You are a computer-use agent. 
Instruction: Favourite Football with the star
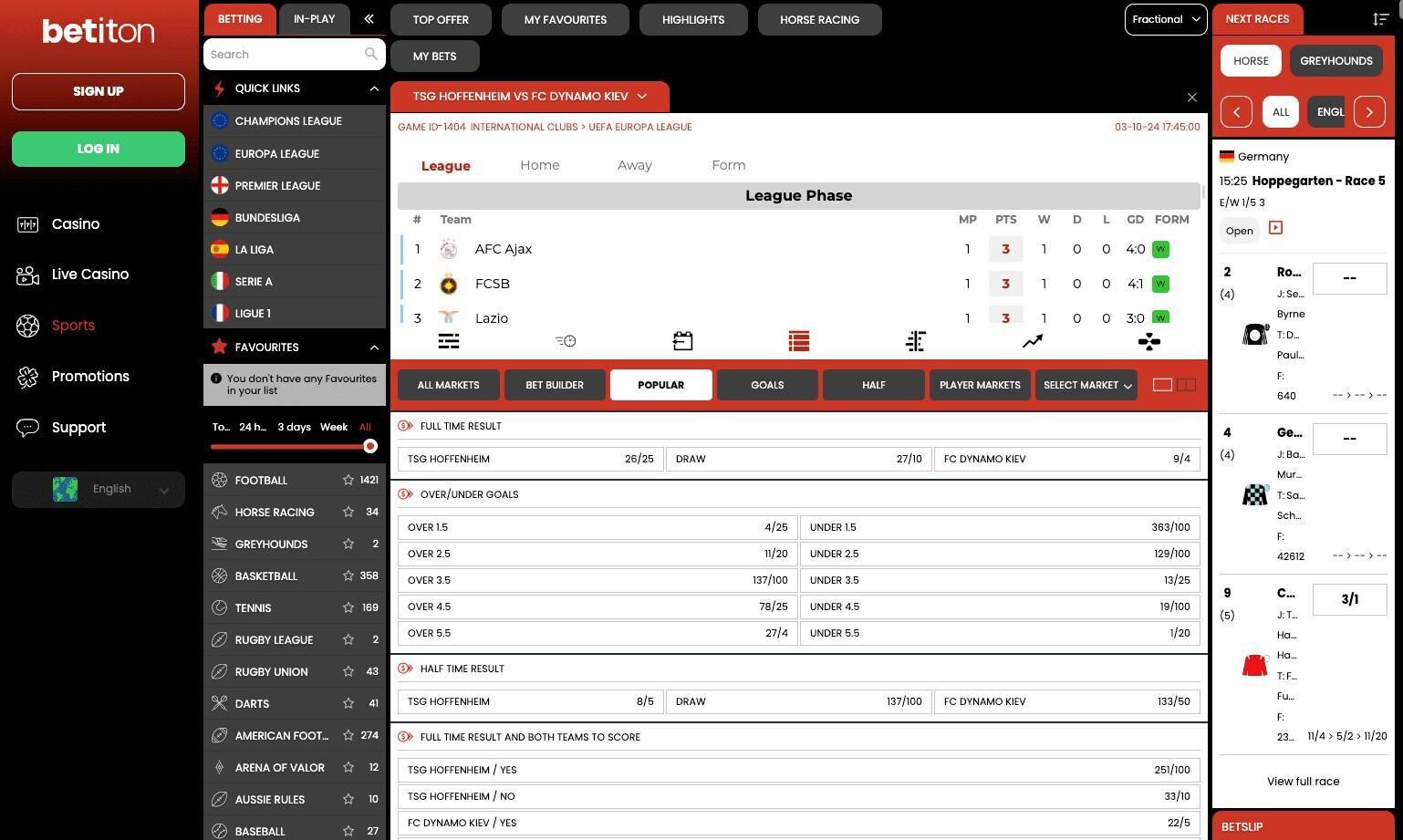coord(348,480)
